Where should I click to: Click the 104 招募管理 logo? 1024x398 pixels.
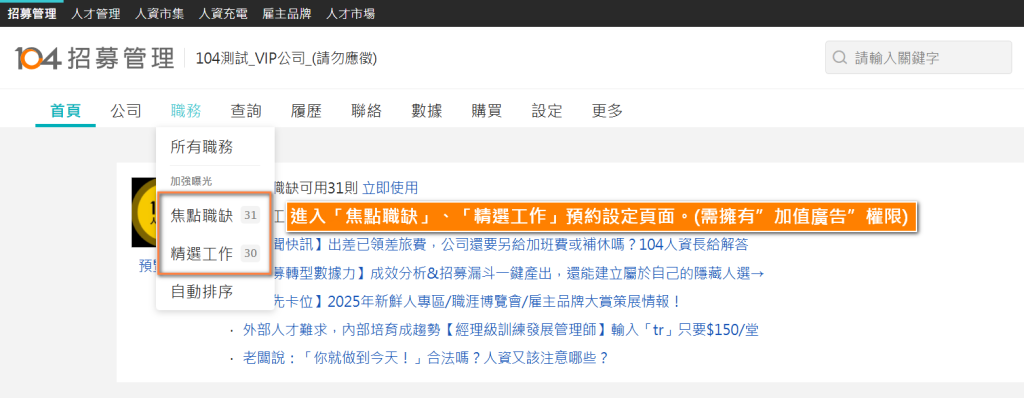95,58
